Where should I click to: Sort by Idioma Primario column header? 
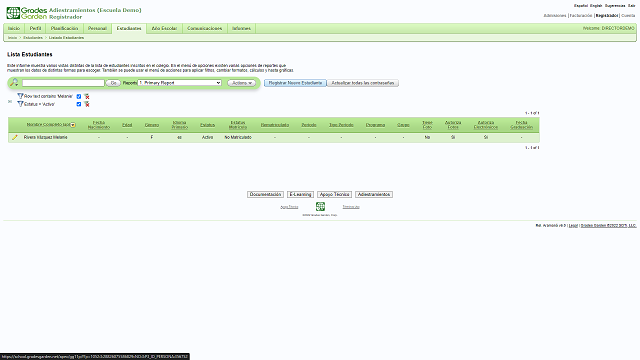tap(180, 125)
